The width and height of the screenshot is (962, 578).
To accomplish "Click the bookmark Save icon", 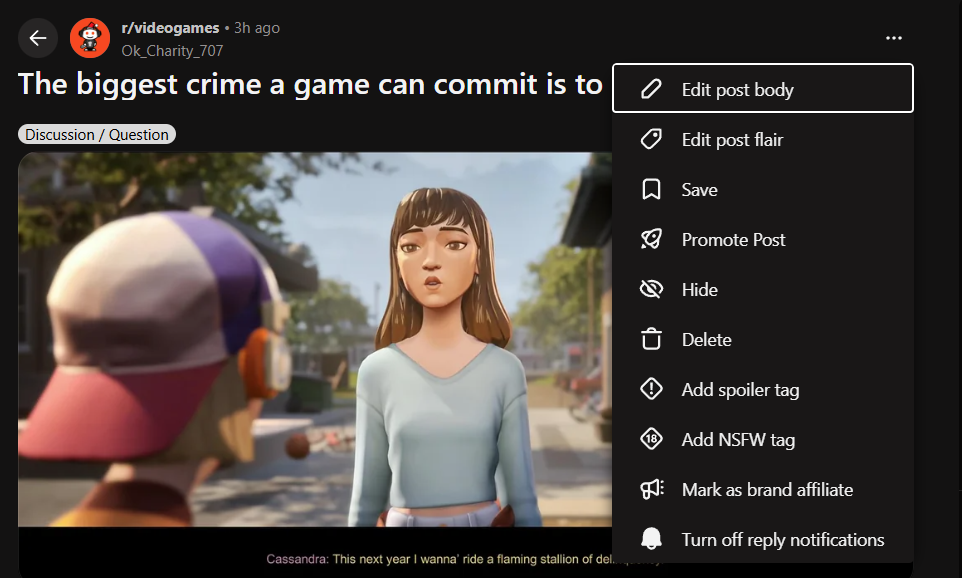I will [x=651, y=190].
